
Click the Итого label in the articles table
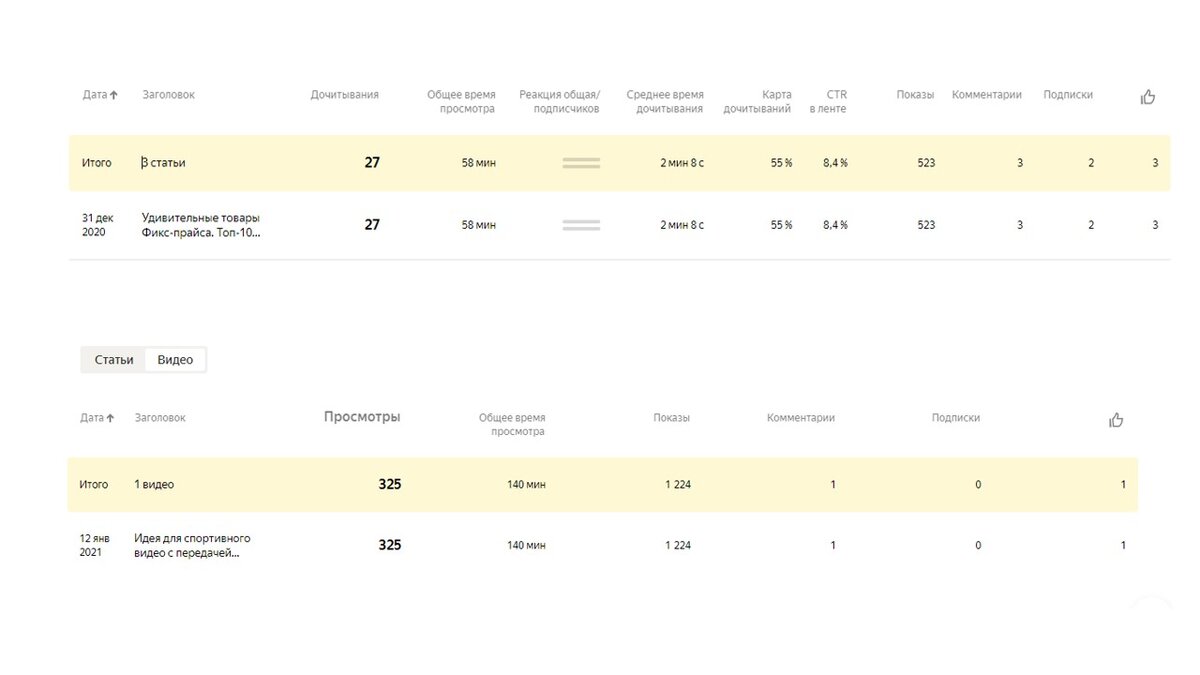click(x=97, y=163)
